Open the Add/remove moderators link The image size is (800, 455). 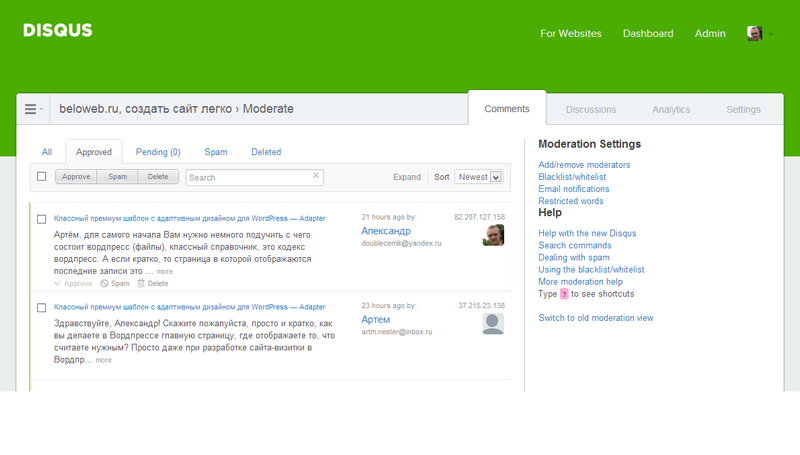584,165
